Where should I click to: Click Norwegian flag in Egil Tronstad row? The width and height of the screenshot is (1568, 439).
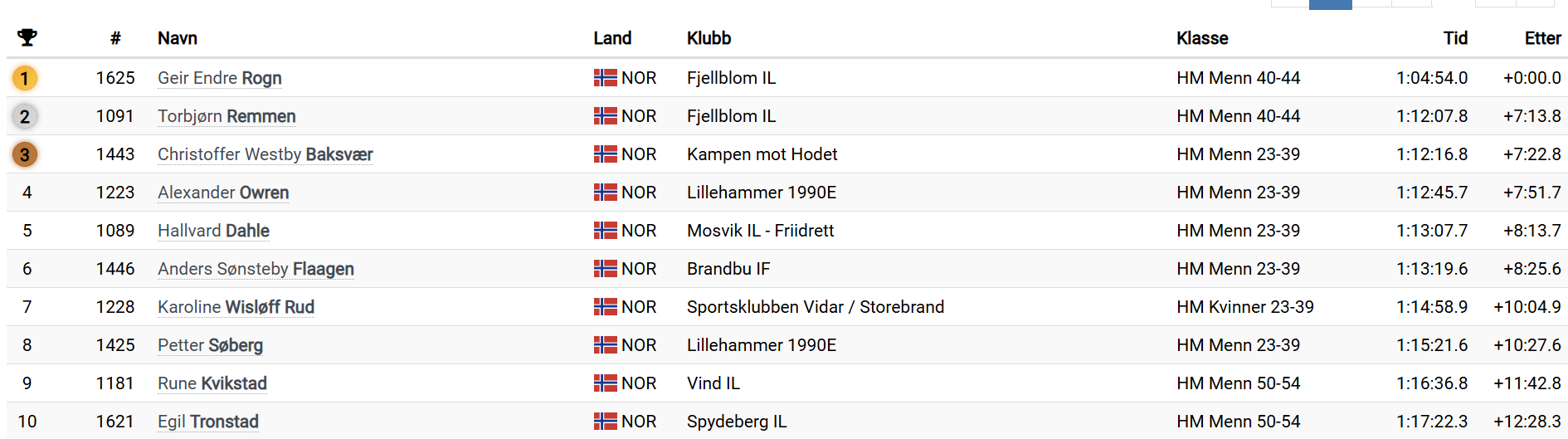[x=606, y=422]
